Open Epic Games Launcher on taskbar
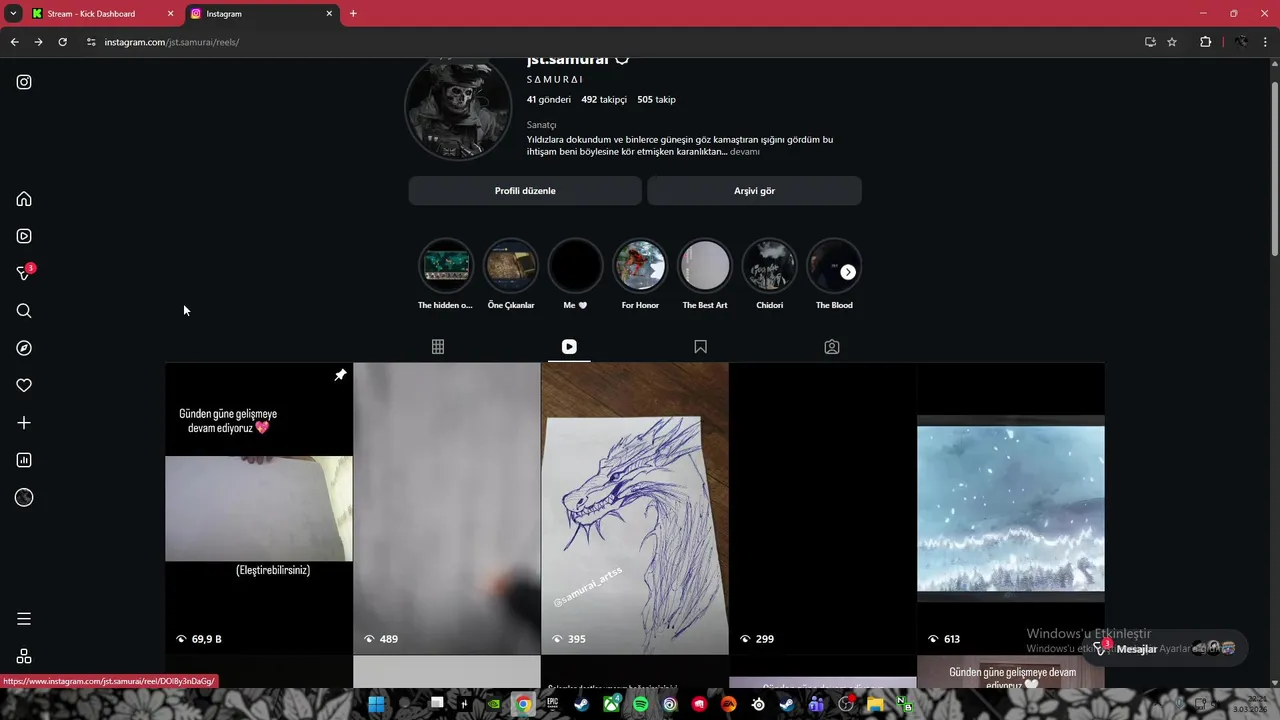 (x=552, y=704)
